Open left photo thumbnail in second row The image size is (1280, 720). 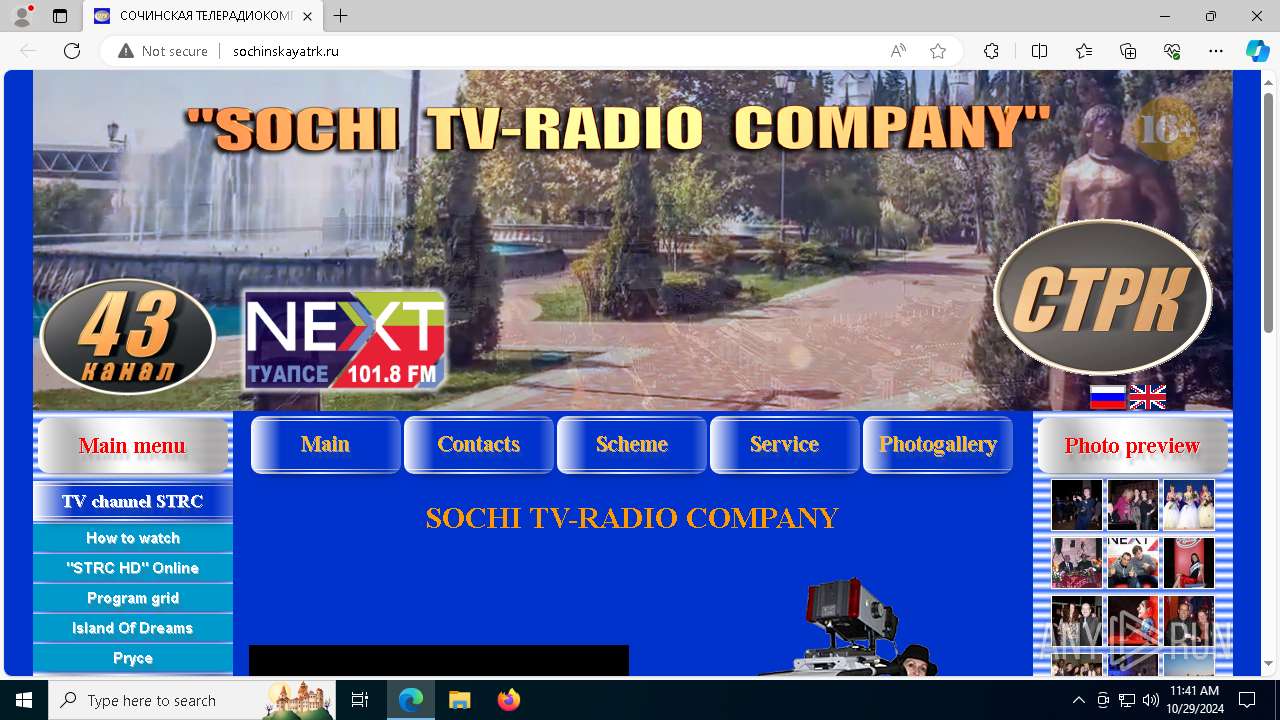[1077, 563]
